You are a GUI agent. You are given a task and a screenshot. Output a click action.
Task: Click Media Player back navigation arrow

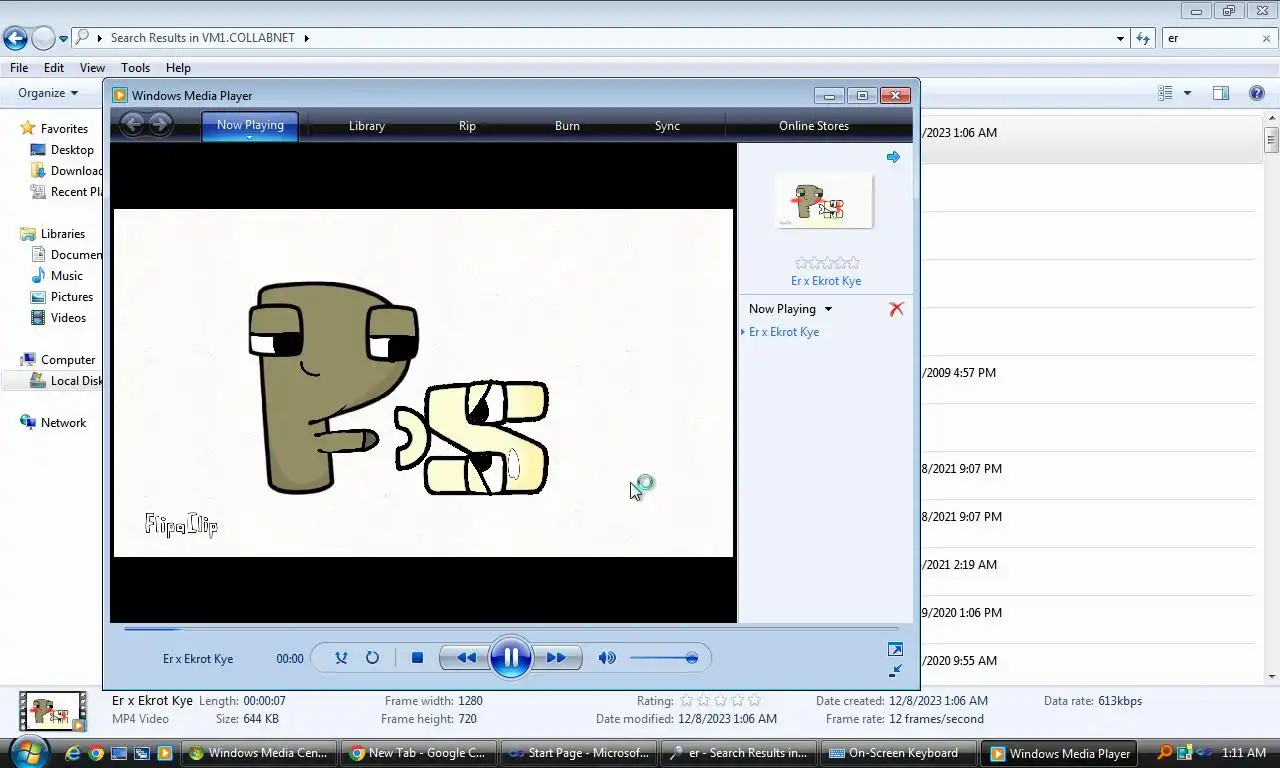point(133,124)
